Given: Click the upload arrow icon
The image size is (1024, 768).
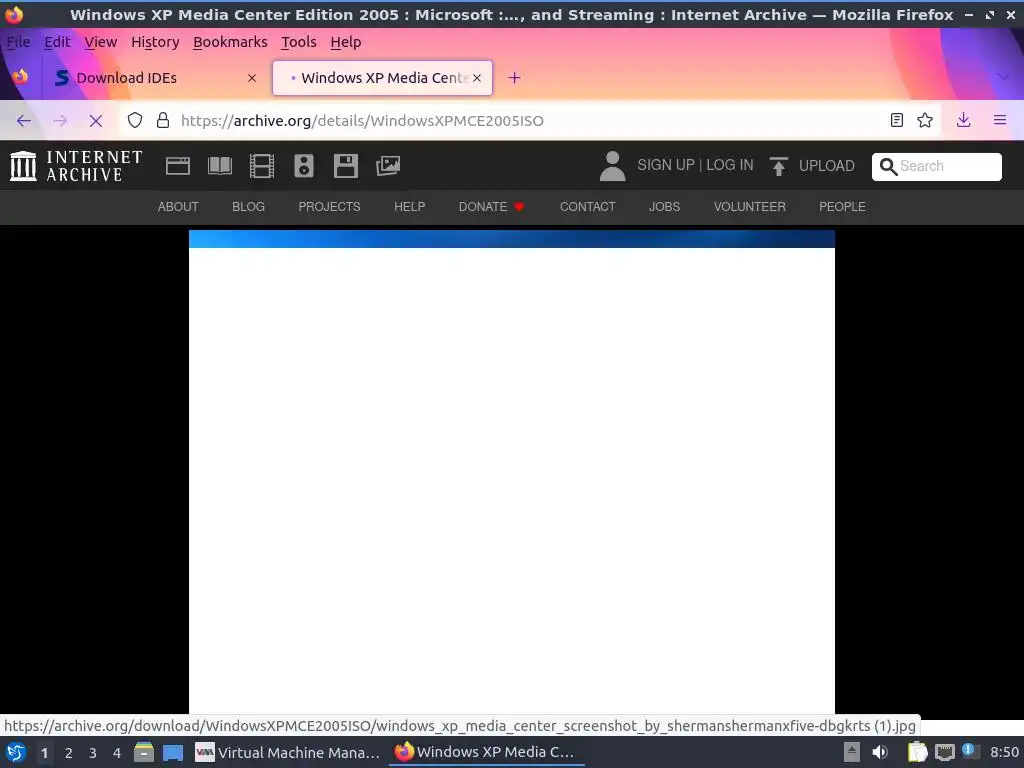Looking at the screenshot, I should point(778,166).
